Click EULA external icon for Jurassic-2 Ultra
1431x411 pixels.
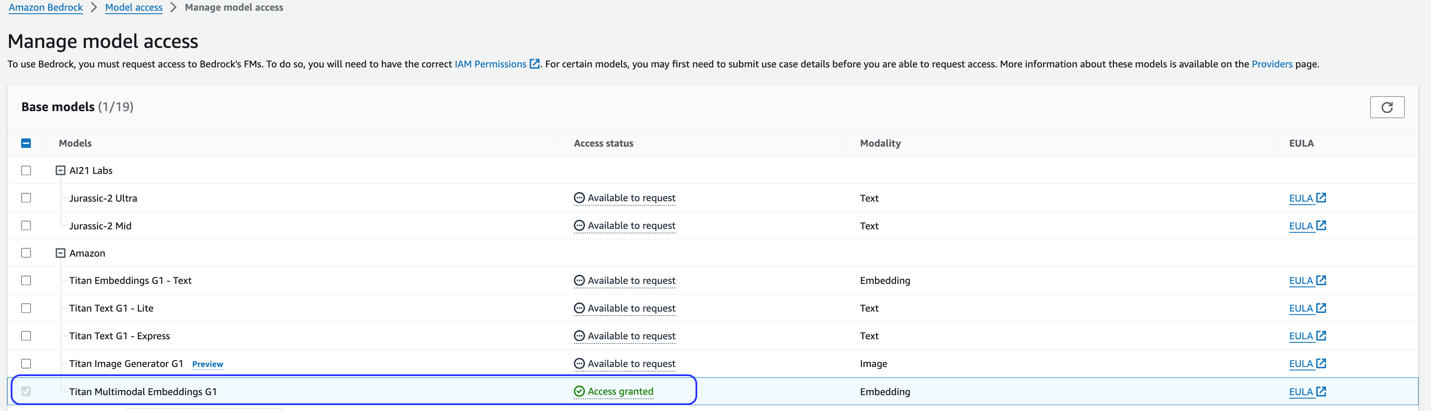pos(1321,198)
